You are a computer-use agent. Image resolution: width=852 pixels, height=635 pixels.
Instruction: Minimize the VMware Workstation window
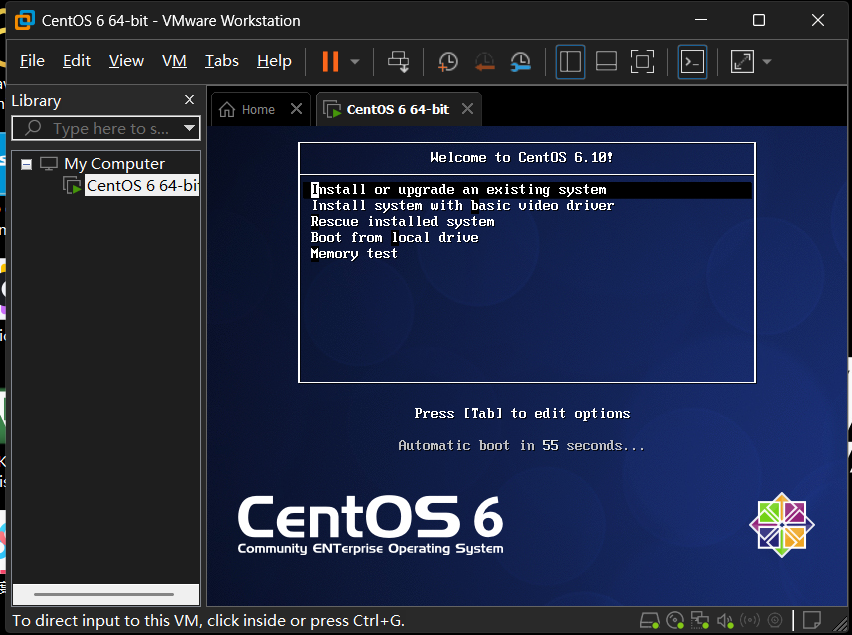pos(701,20)
